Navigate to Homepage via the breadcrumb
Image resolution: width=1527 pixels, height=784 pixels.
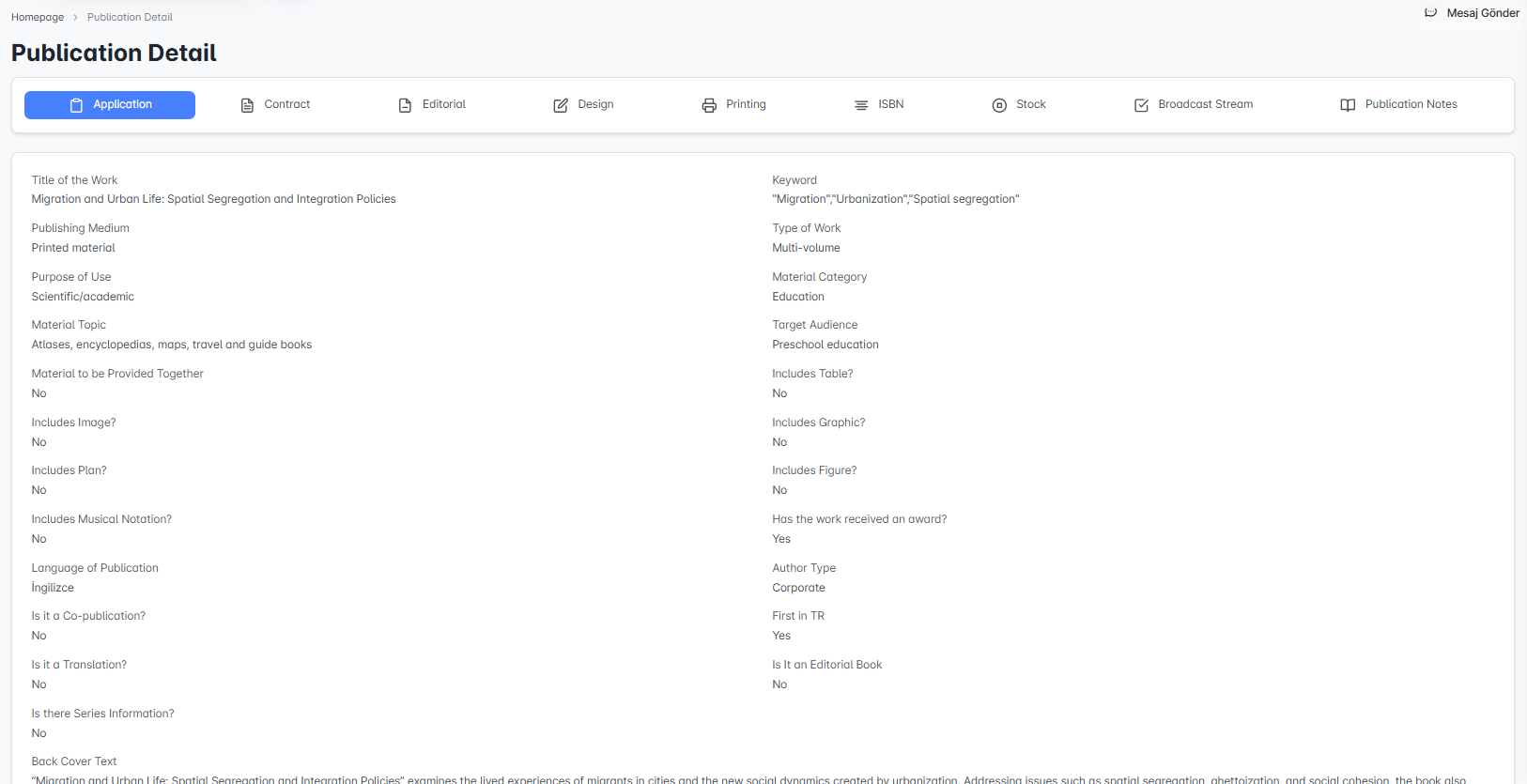(38, 17)
